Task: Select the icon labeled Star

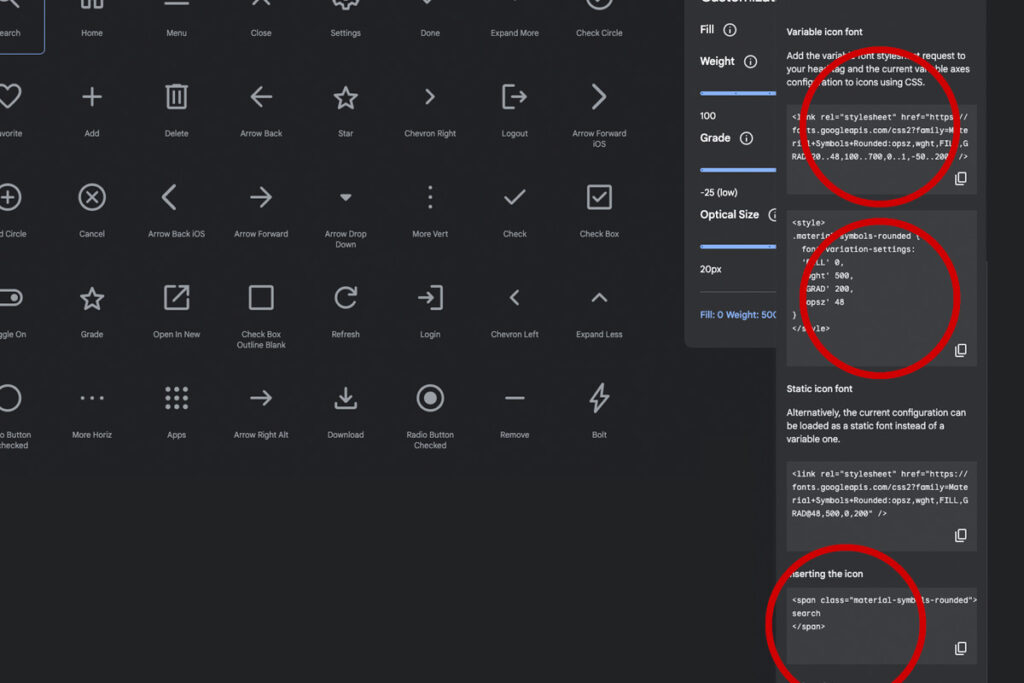Action: pos(345,98)
